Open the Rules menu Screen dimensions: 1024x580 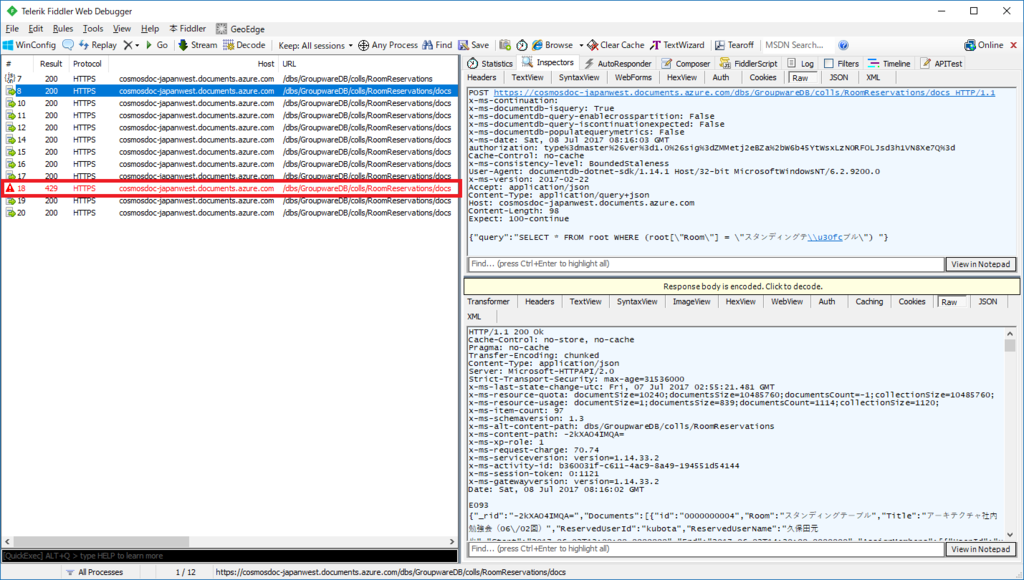tap(63, 29)
